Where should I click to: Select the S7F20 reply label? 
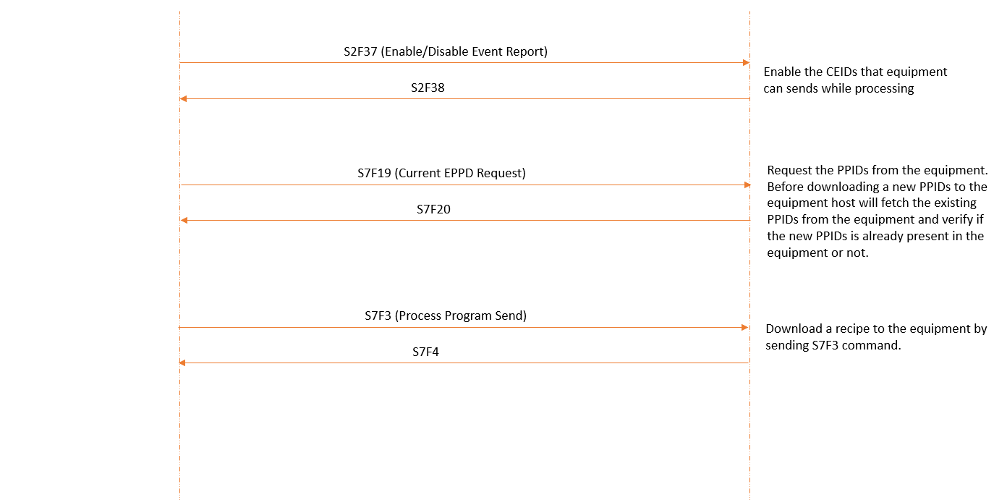coord(434,209)
